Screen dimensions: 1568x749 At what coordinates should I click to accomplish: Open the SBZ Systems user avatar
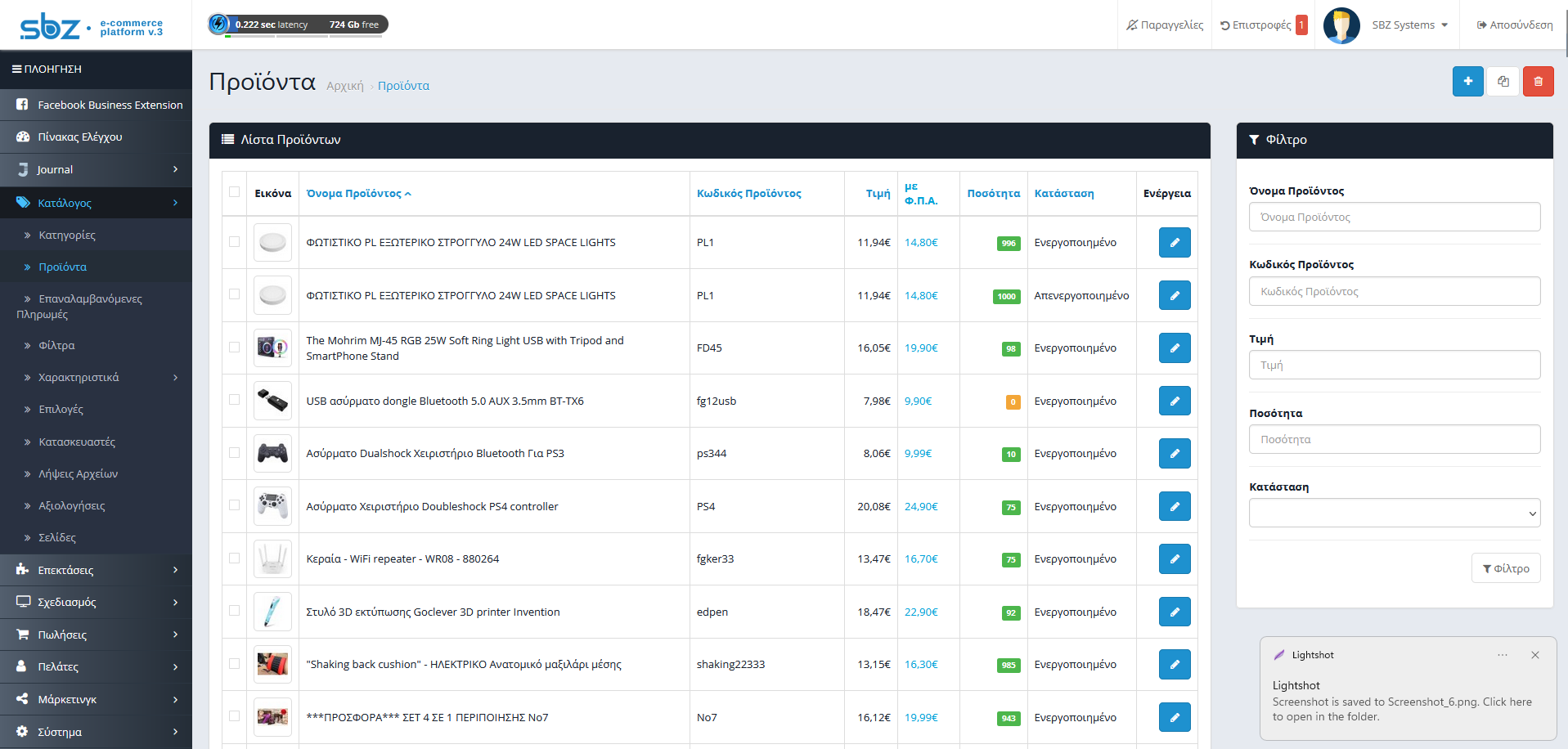point(1341,25)
